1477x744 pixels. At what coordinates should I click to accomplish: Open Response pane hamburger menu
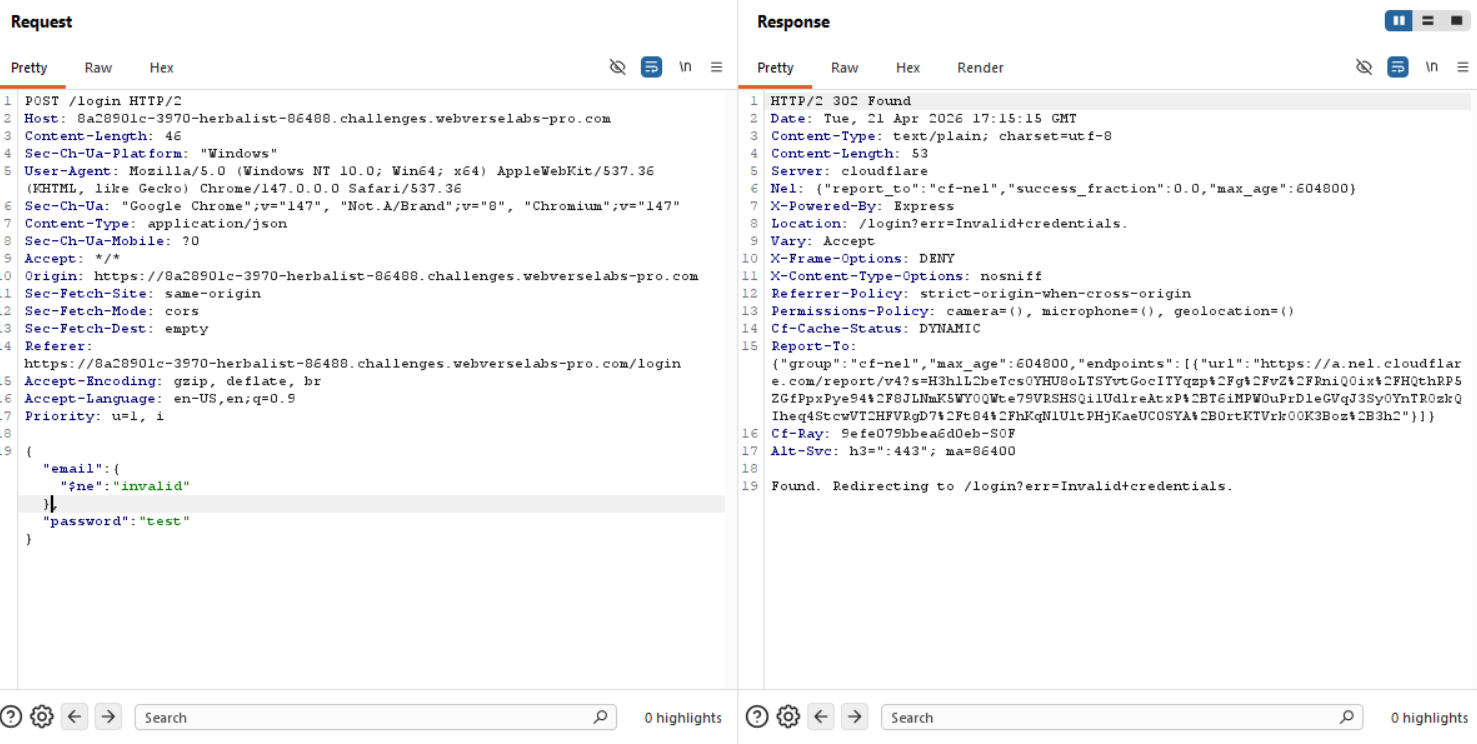(x=1462, y=67)
